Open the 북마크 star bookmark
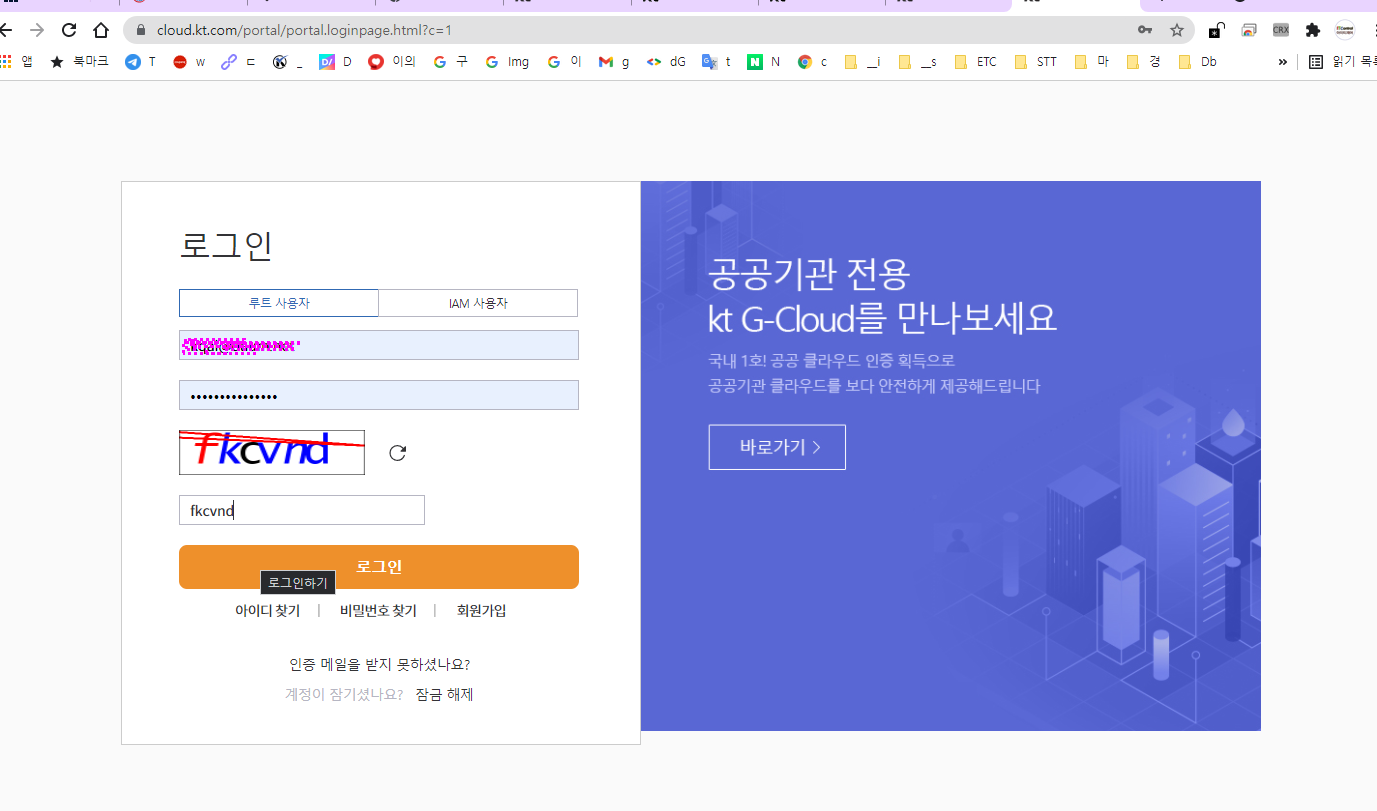 tap(79, 62)
